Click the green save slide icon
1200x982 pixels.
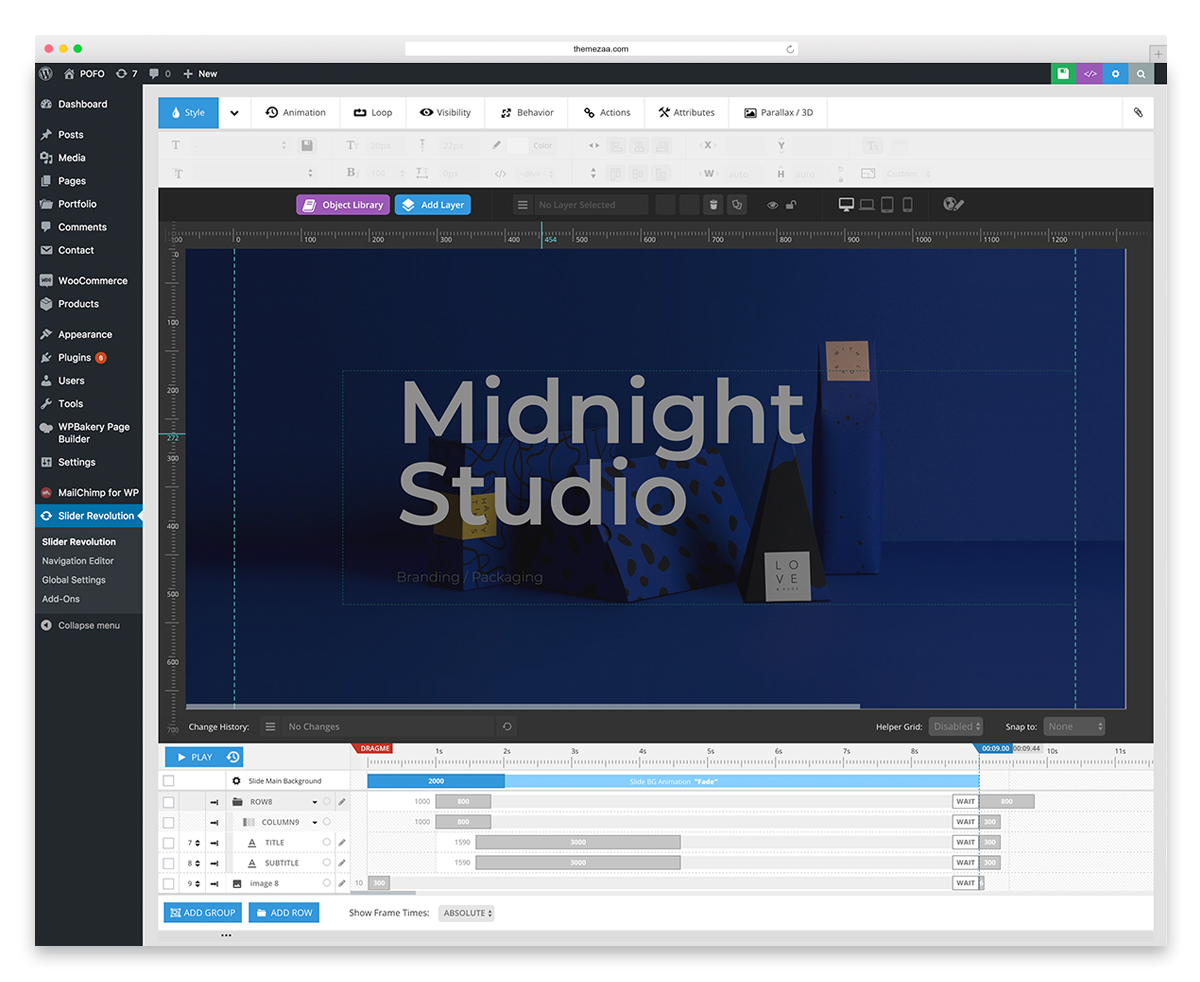[1063, 74]
